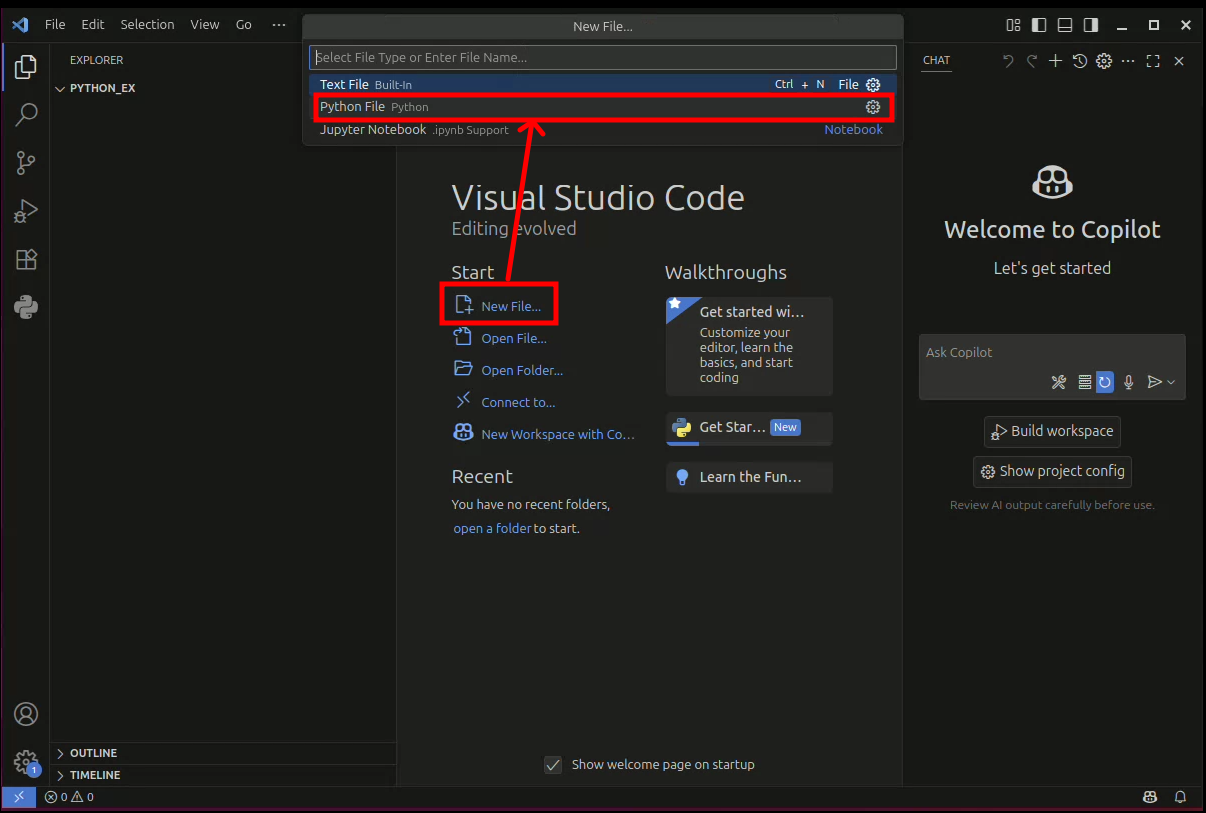This screenshot has width=1206, height=813.
Task: Click the 'open a folder' link under Recent
Action: tap(492, 528)
